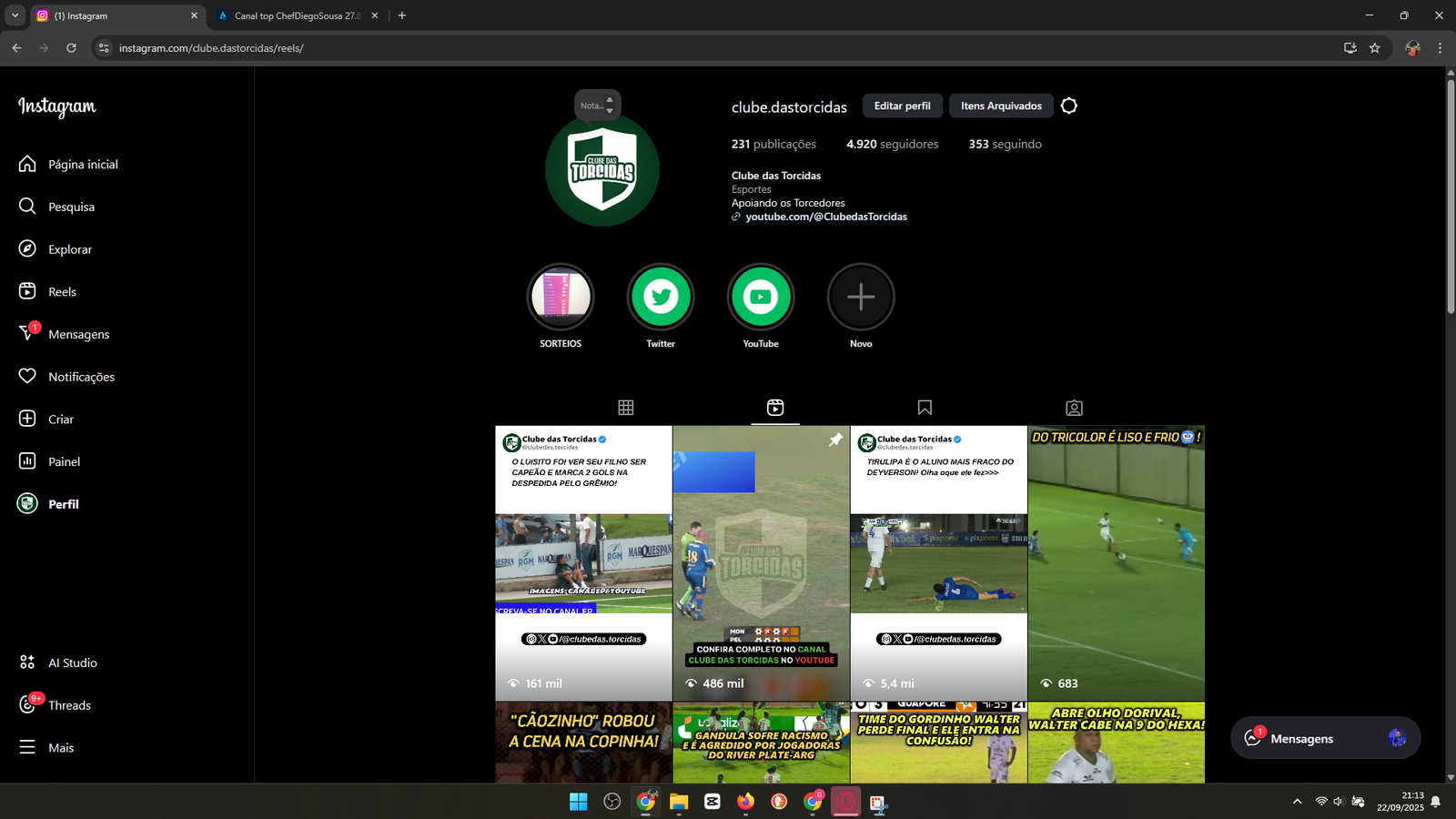1456x819 pixels.
Task: Go to Página inicial in the sidebar
Action: (68, 164)
